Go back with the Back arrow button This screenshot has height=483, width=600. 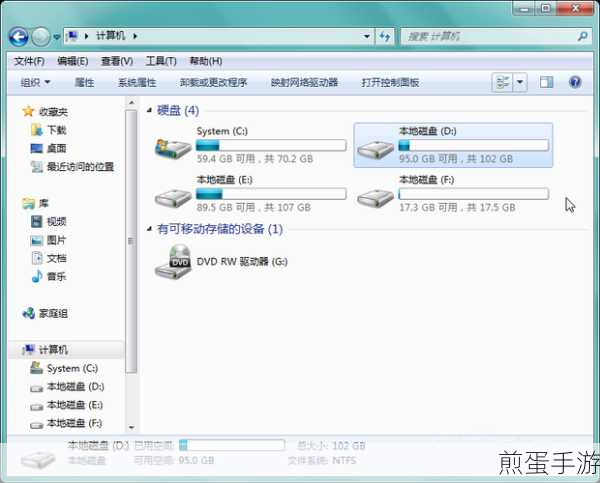coord(18,37)
